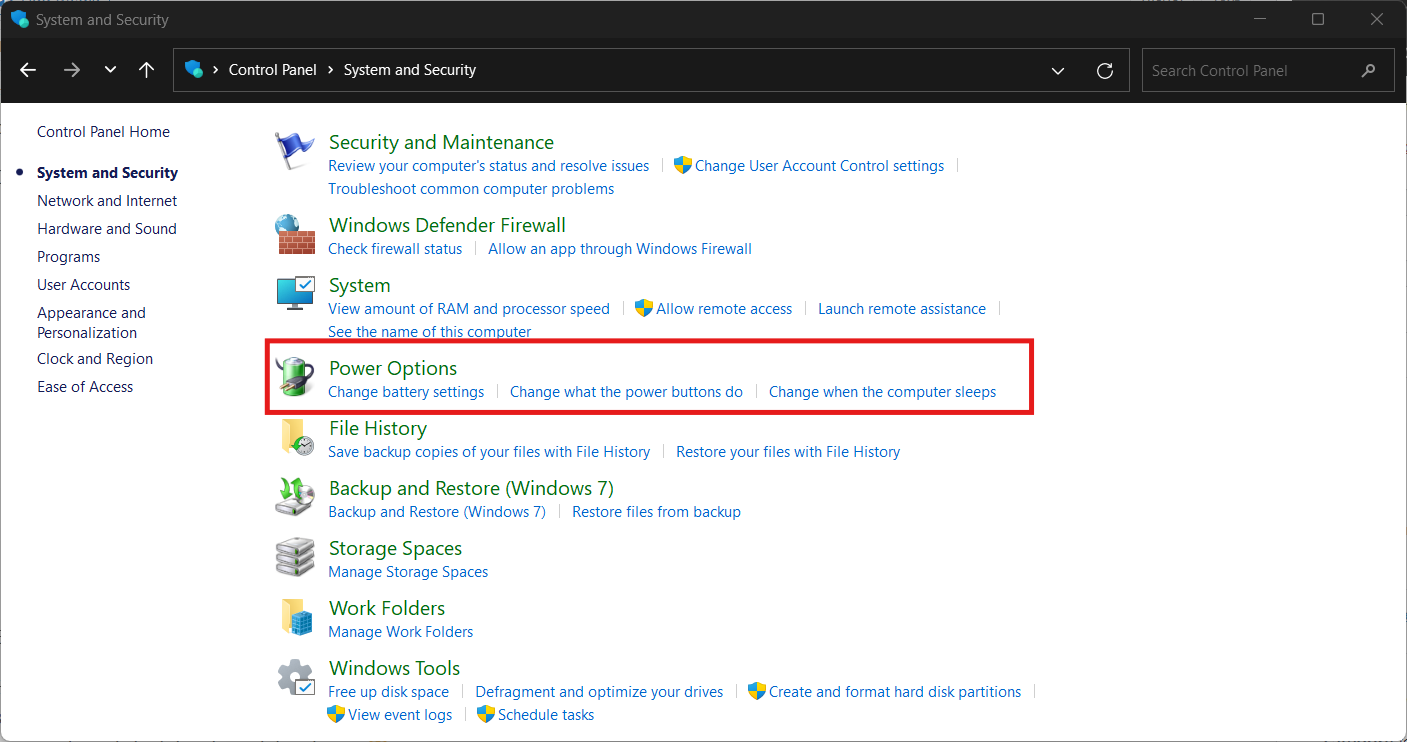Open the File History heading
Viewport: 1407px width, 742px height.
[378, 428]
